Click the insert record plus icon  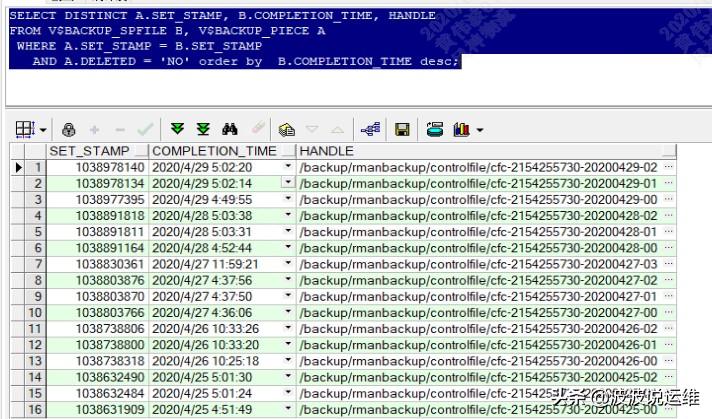tap(94, 130)
